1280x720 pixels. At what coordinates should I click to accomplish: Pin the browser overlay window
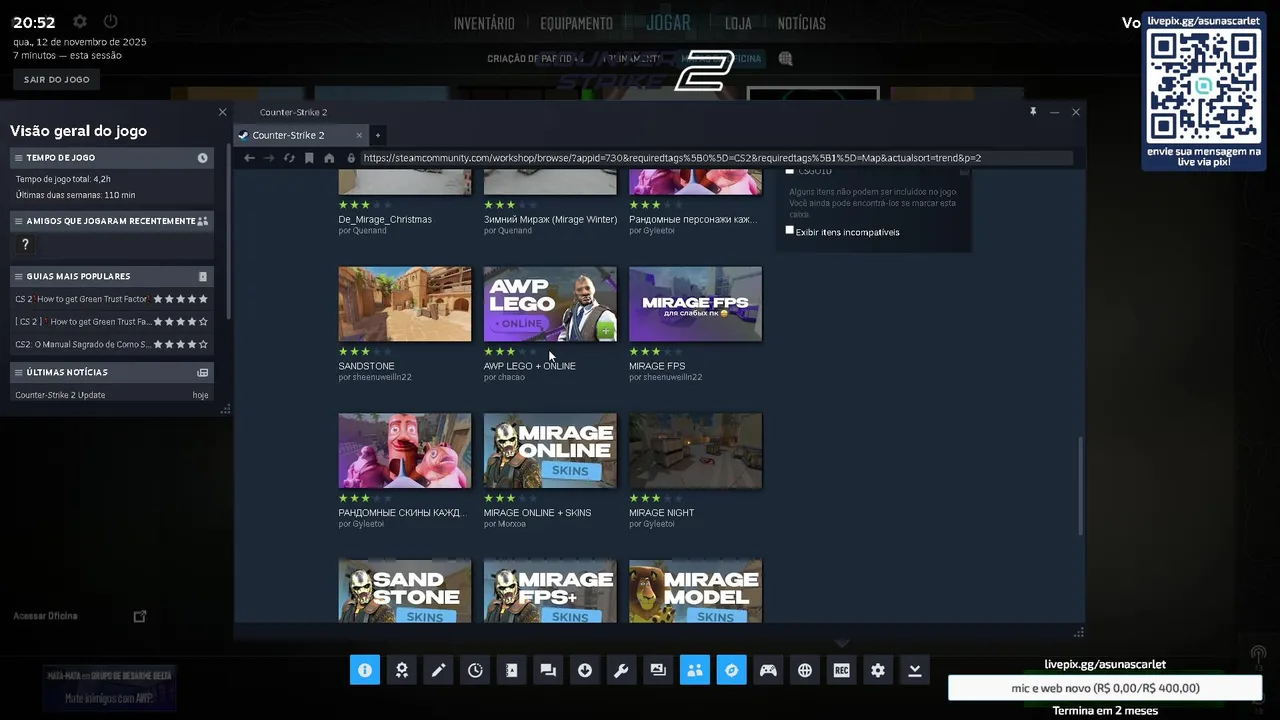(x=1033, y=112)
